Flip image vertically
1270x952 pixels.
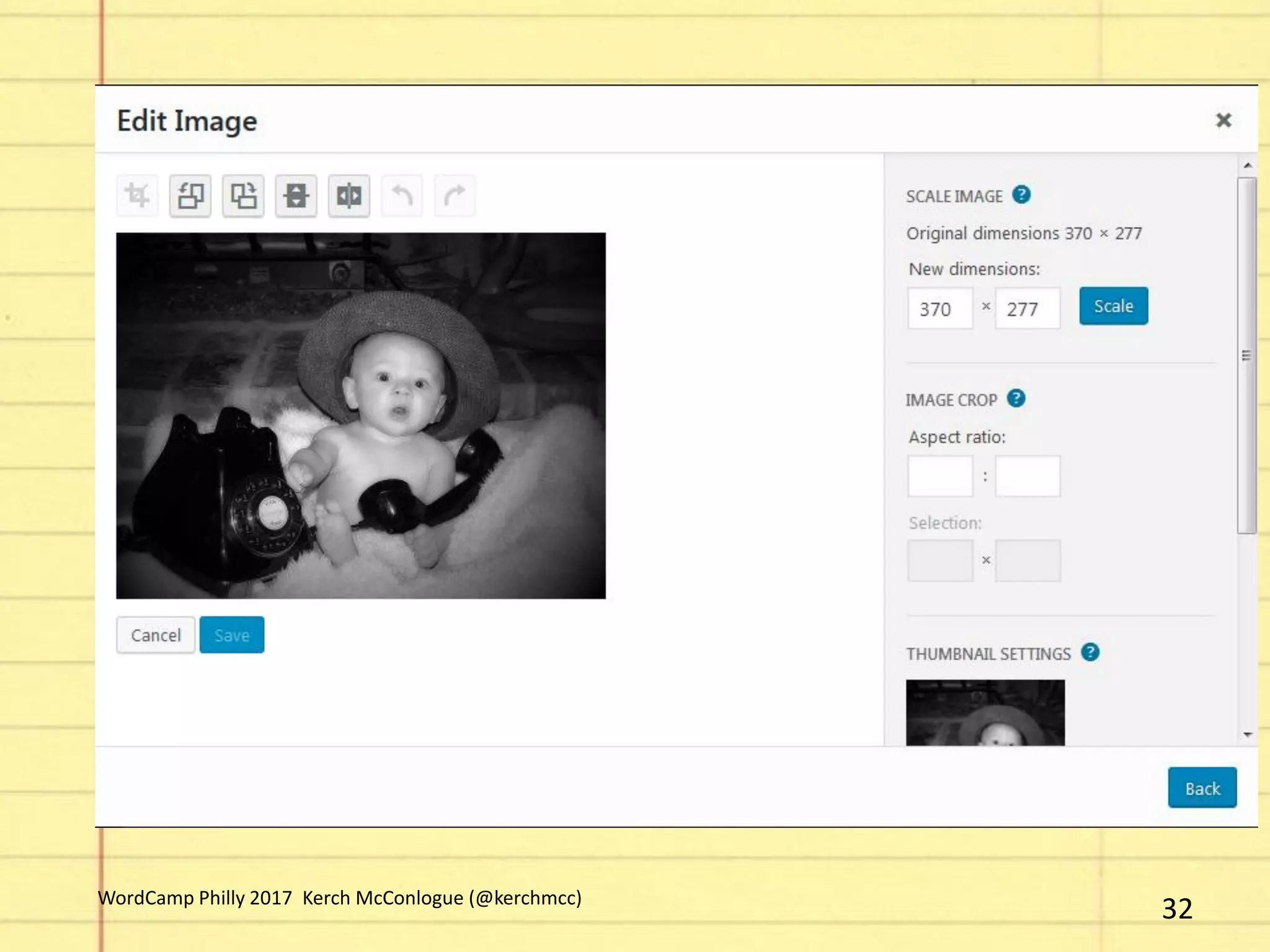click(296, 196)
